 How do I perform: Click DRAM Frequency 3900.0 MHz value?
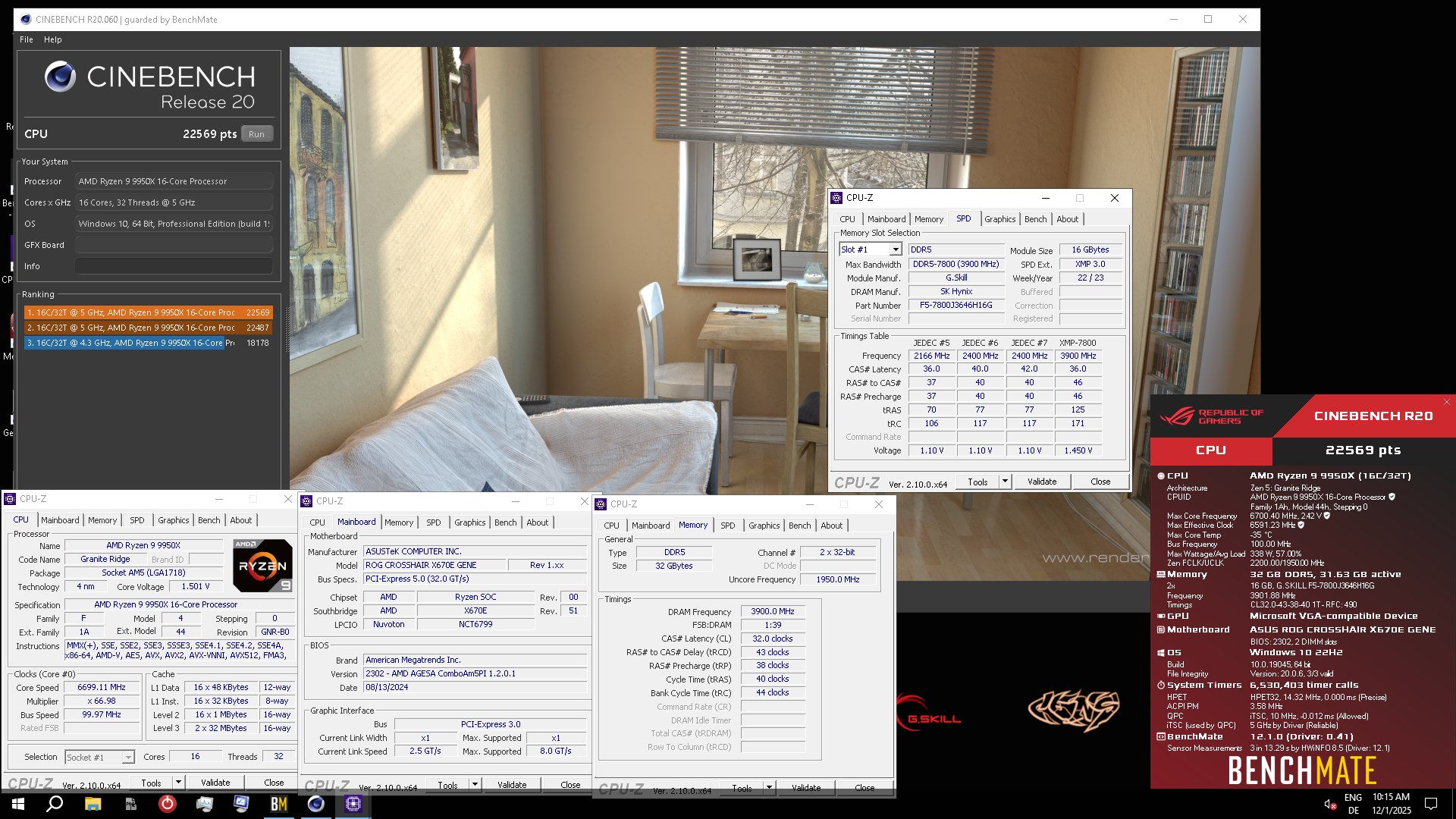[x=773, y=611]
